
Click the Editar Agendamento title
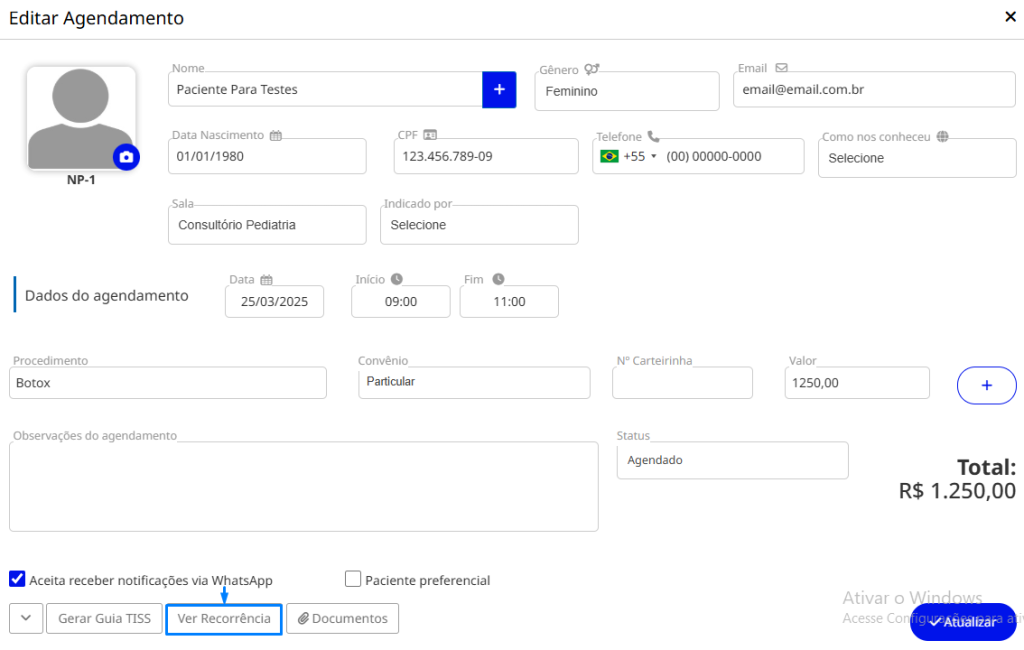(96, 18)
